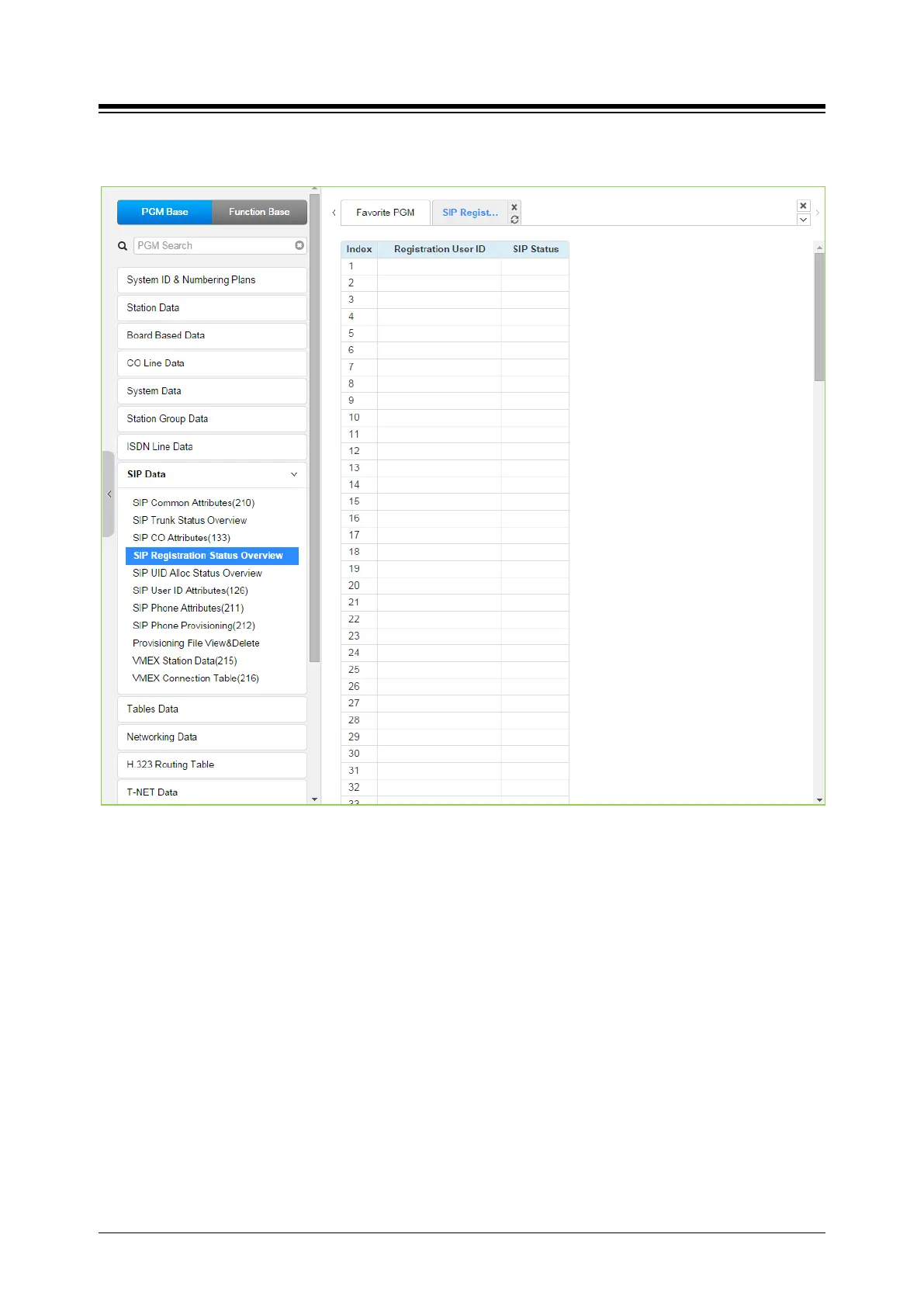Click Registration User ID cell in row 5
Screen dimensions: 924x1307
[439, 334]
